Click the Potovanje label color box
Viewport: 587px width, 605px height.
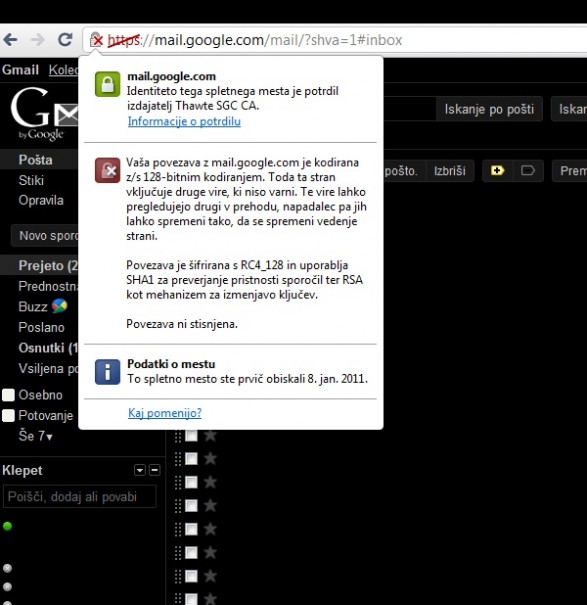(x=8, y=416)
